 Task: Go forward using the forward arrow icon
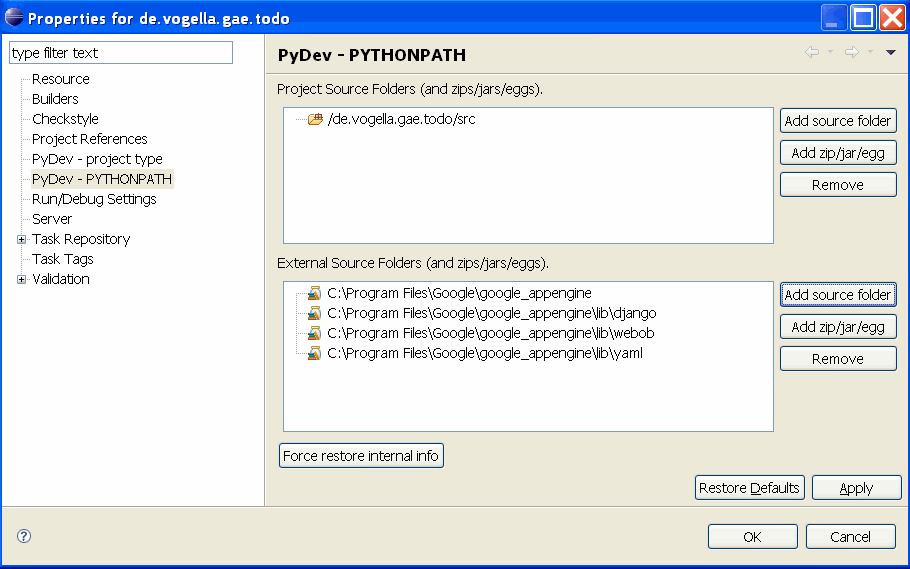(x=851, y=53)
